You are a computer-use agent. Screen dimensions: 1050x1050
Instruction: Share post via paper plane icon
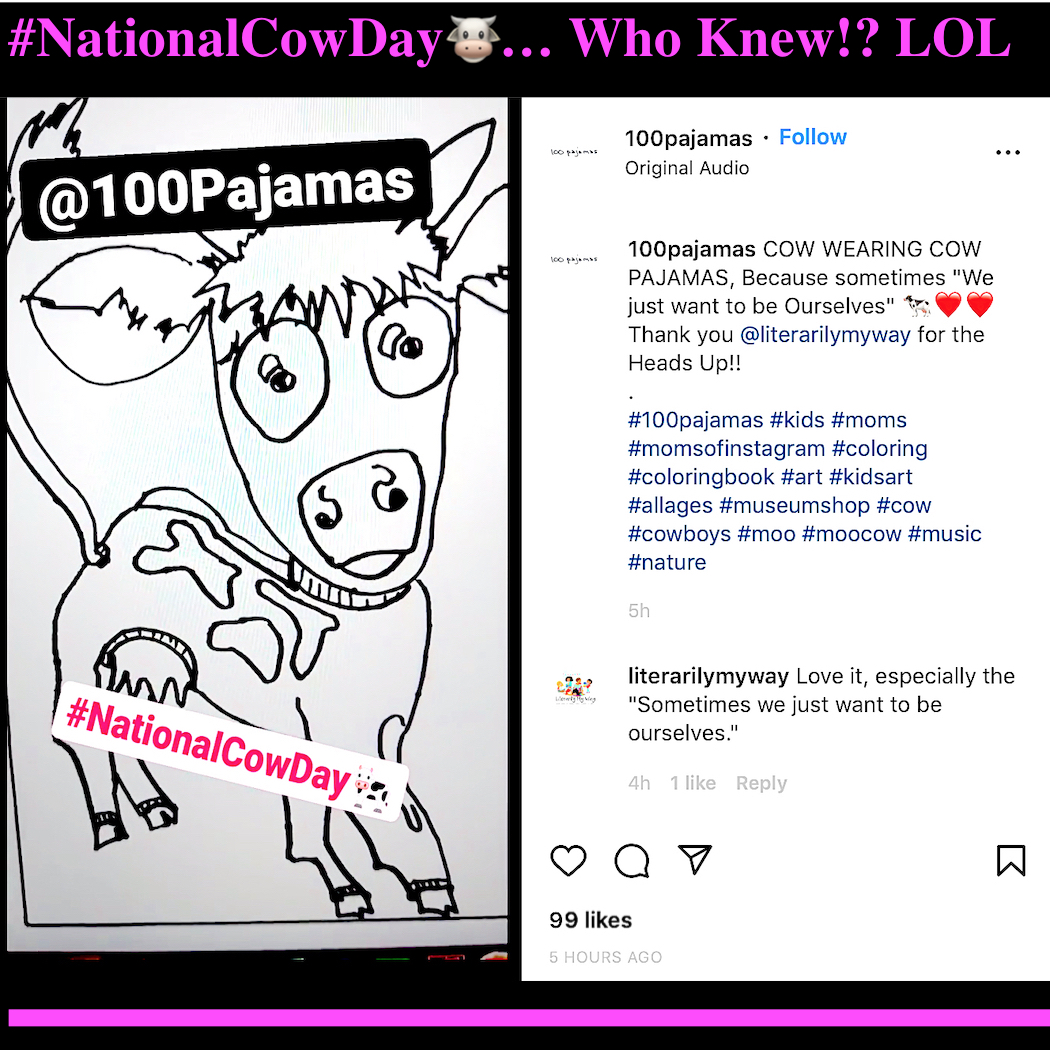694,859
